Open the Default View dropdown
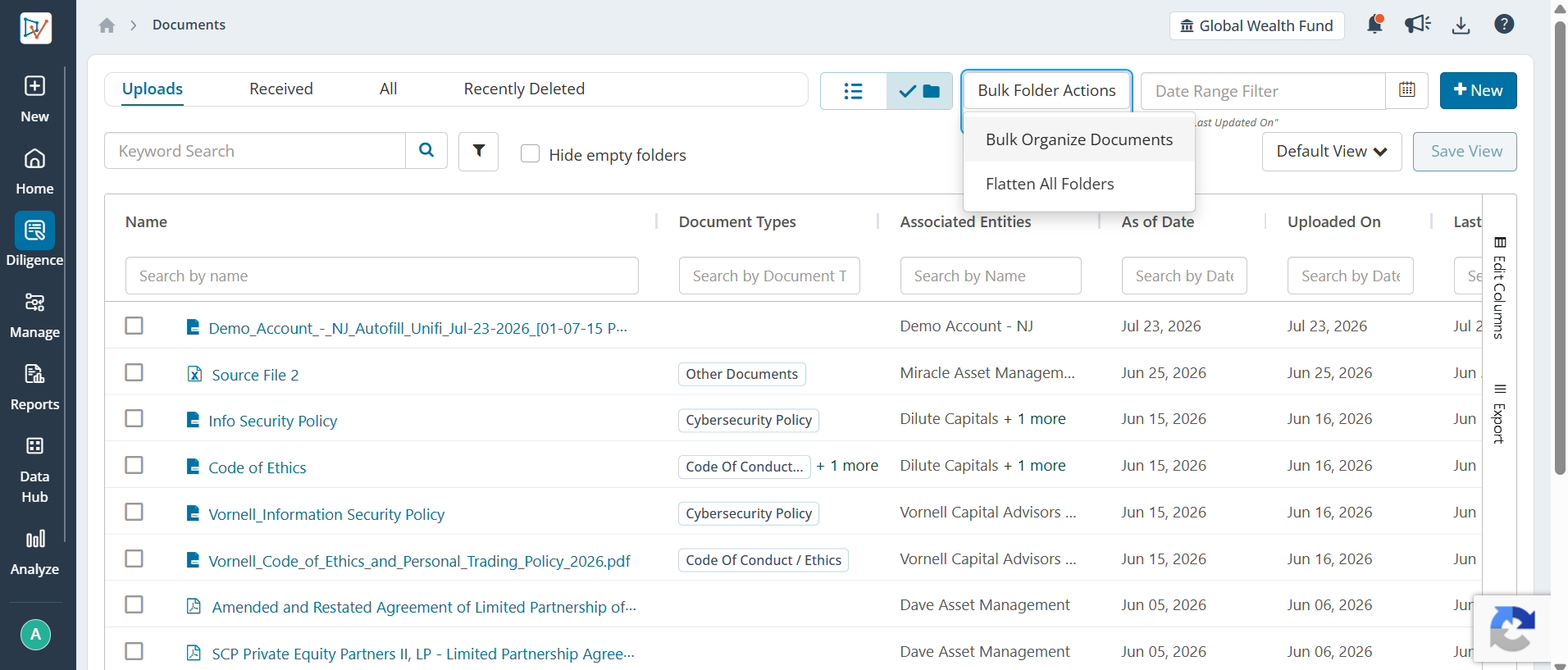Screen dimensions: 1568x670 click(x=1332, y=152)
